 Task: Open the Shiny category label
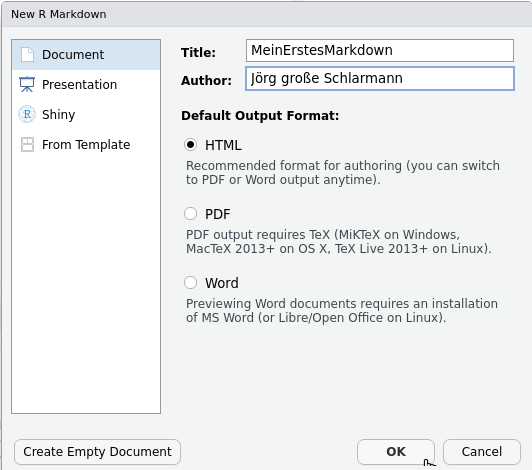pos(58,115)
